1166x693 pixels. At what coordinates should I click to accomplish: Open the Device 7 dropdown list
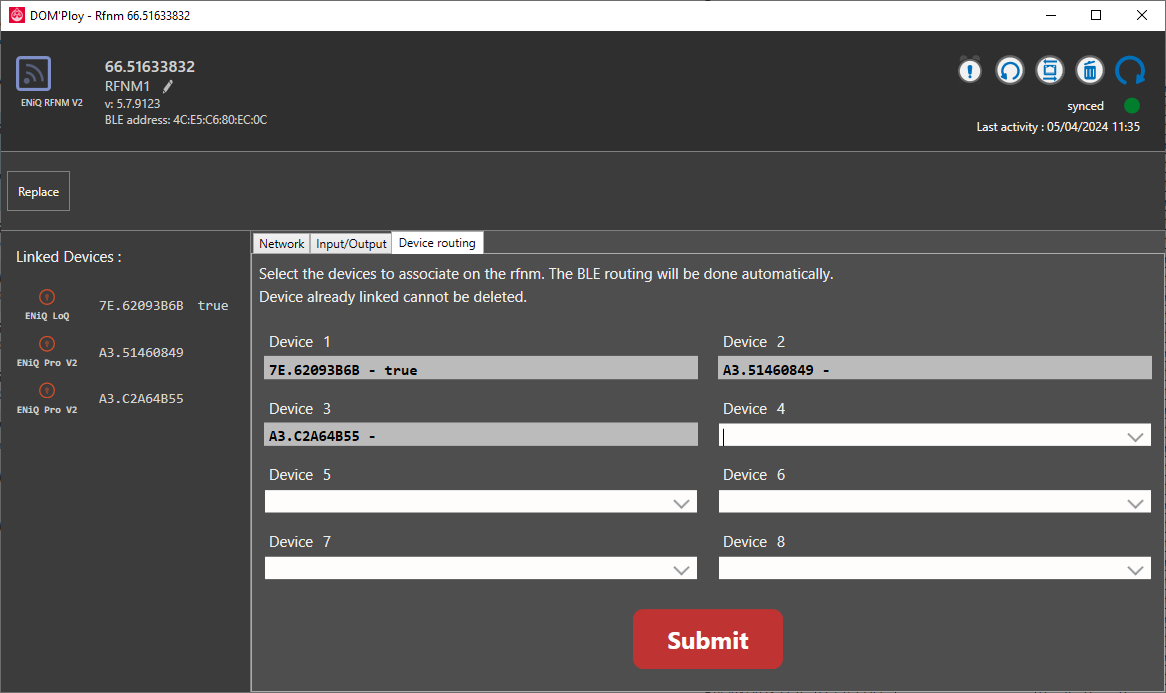681,570
